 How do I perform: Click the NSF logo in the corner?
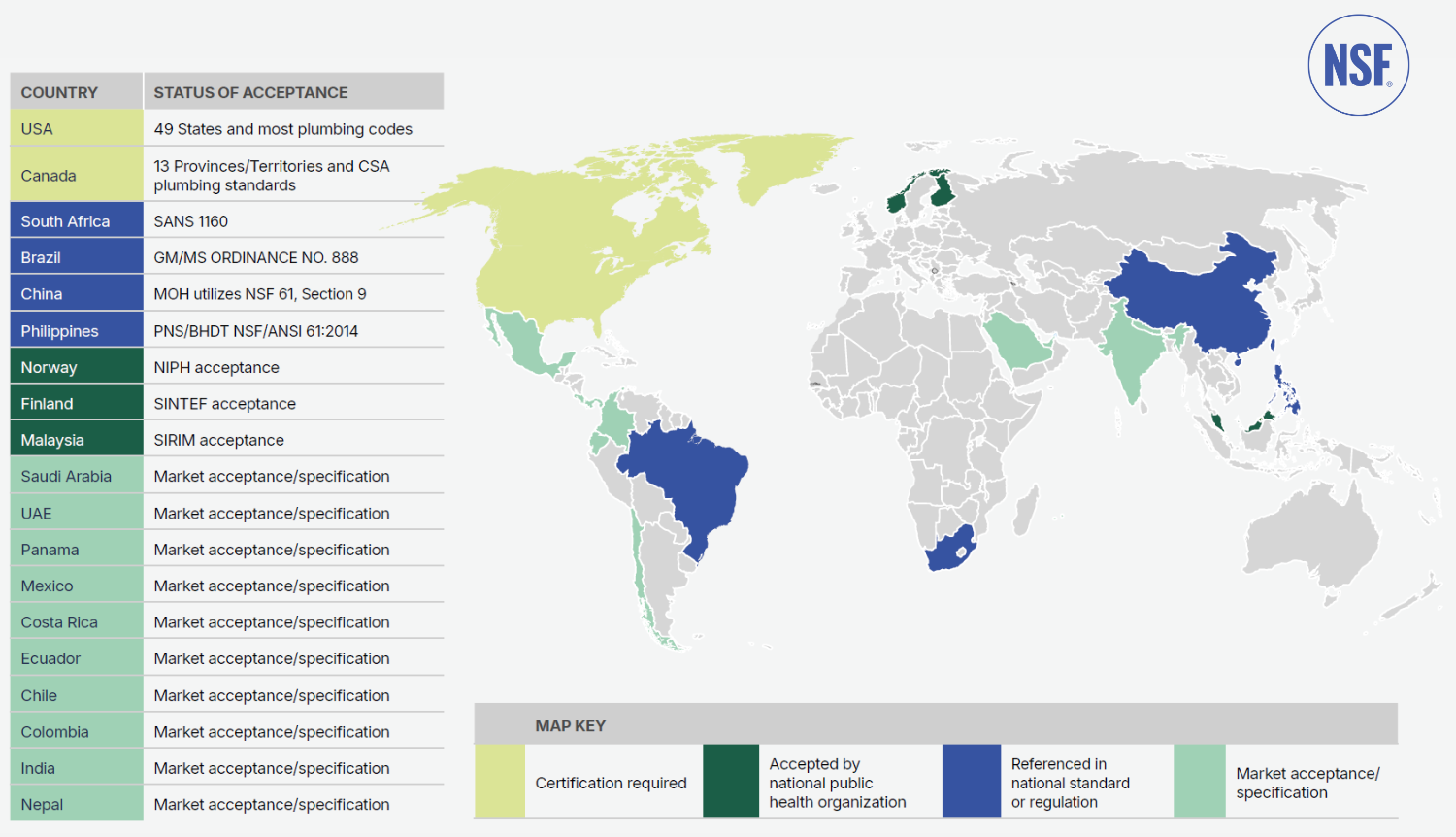coord(1358,65)
